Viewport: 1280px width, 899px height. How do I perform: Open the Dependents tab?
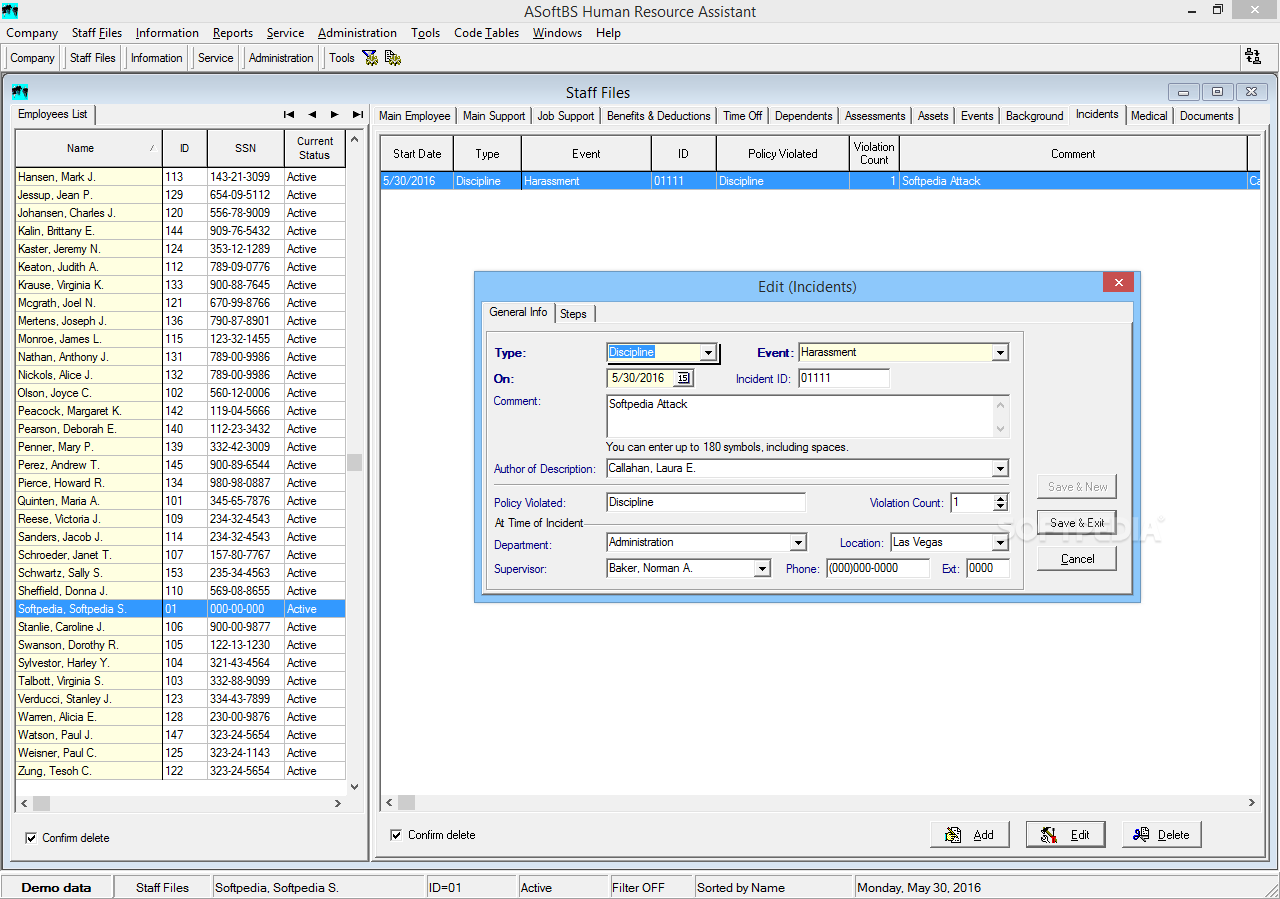point(803,116)
